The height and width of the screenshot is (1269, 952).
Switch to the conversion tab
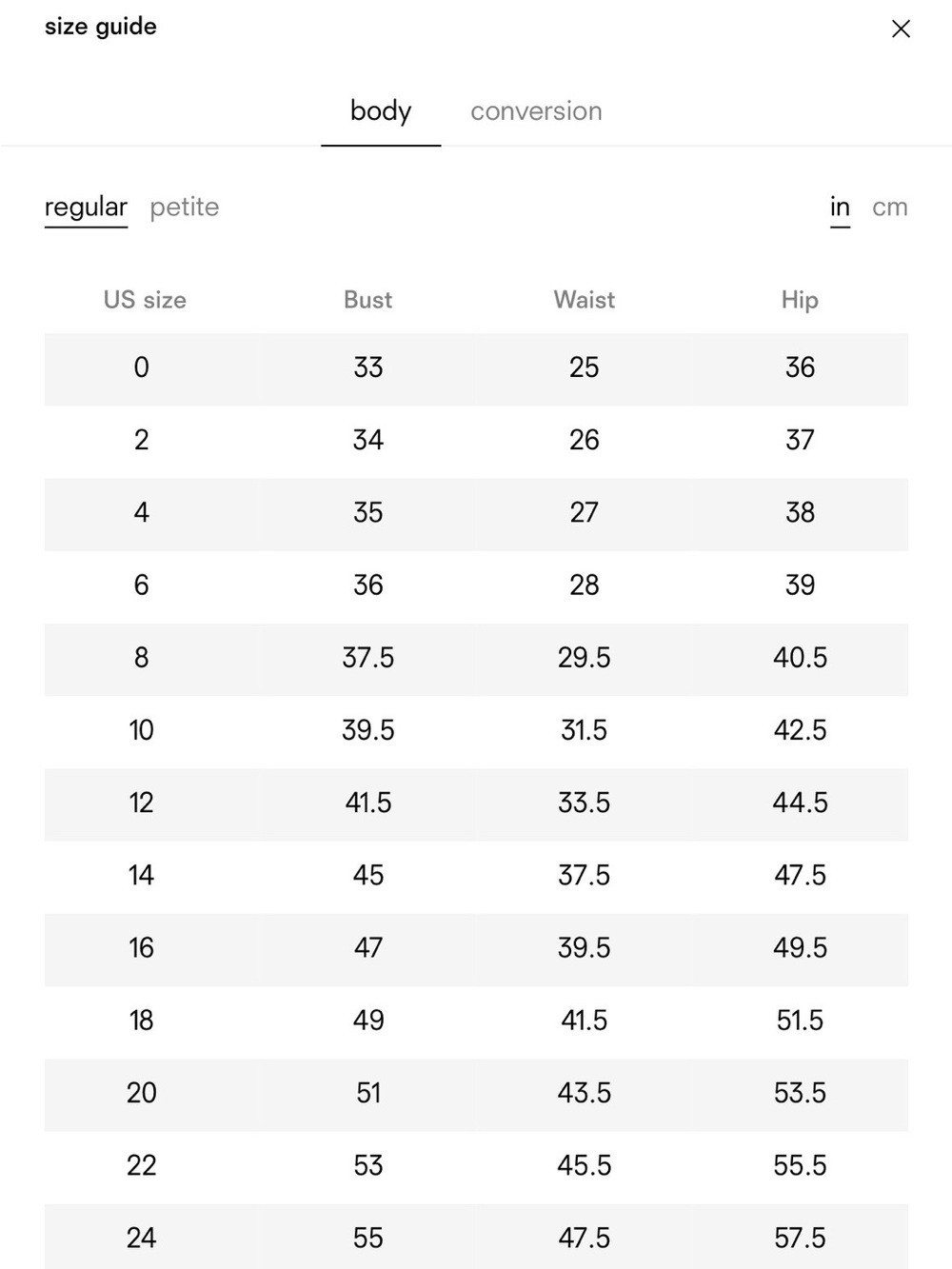[536, 111]
